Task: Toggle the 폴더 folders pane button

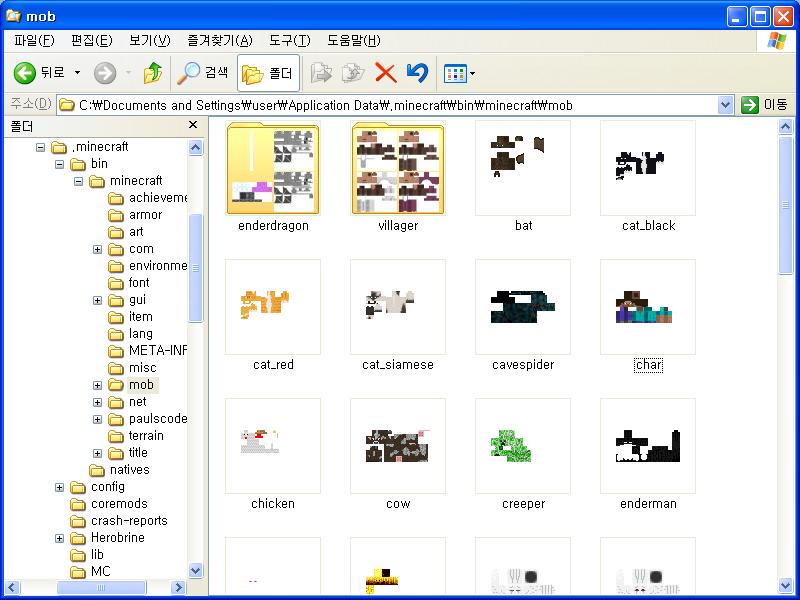Action: pyautogui.click(x=268, y=73)
